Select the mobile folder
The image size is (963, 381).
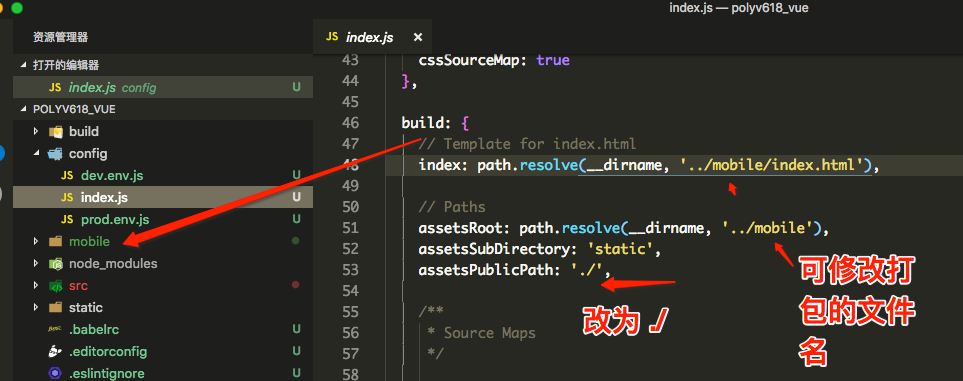(89, 242)
